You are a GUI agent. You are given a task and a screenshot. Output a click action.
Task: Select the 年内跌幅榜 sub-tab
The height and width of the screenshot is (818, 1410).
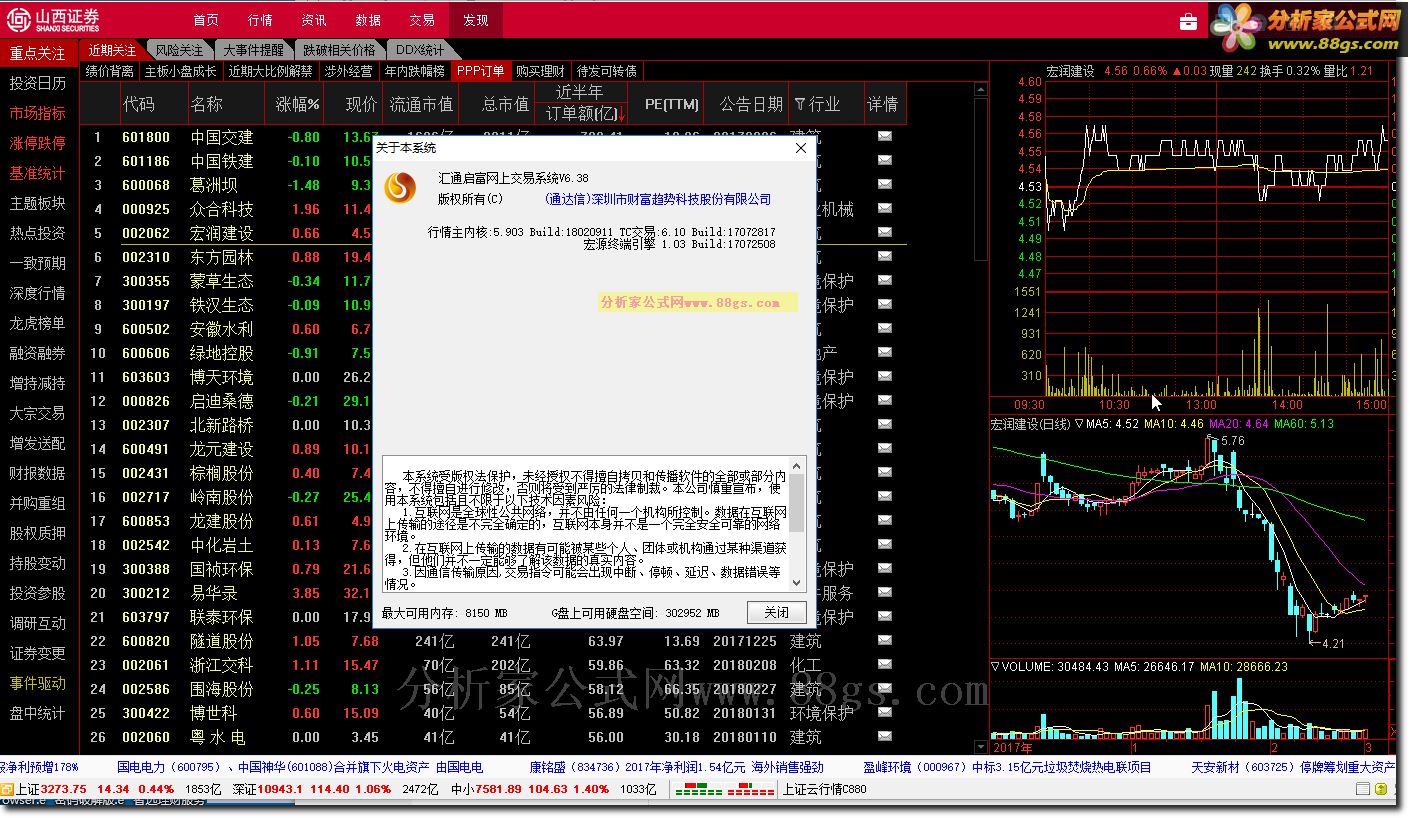(x=414, y=71)
